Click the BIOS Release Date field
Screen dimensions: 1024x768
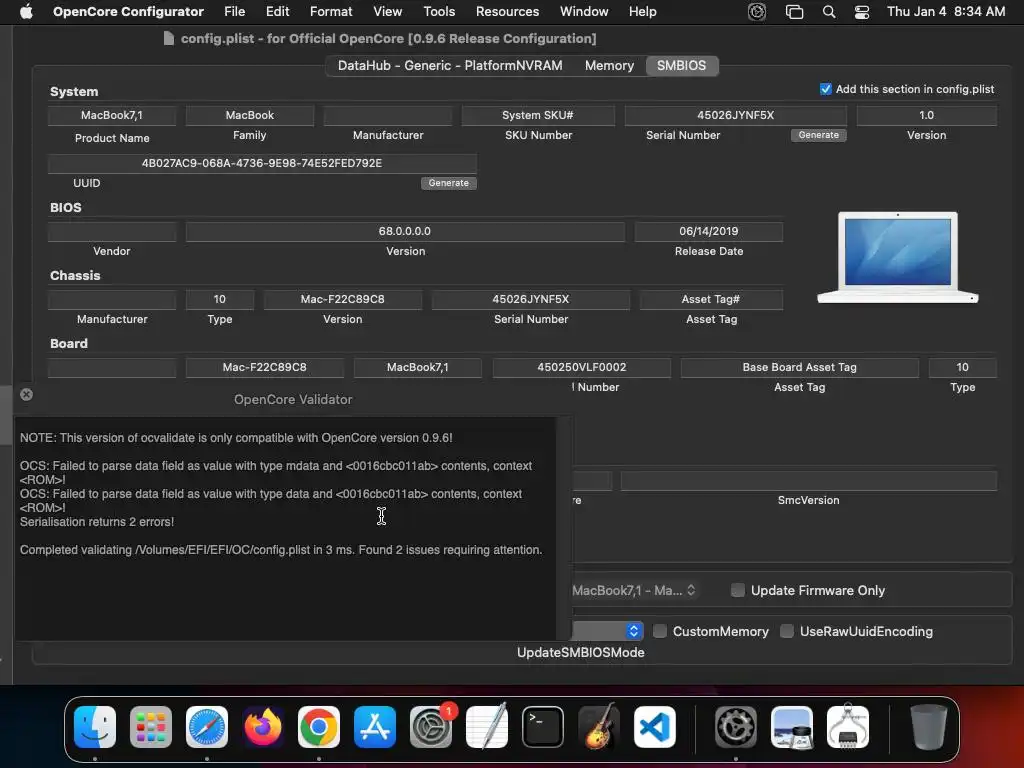pos(709,231)
